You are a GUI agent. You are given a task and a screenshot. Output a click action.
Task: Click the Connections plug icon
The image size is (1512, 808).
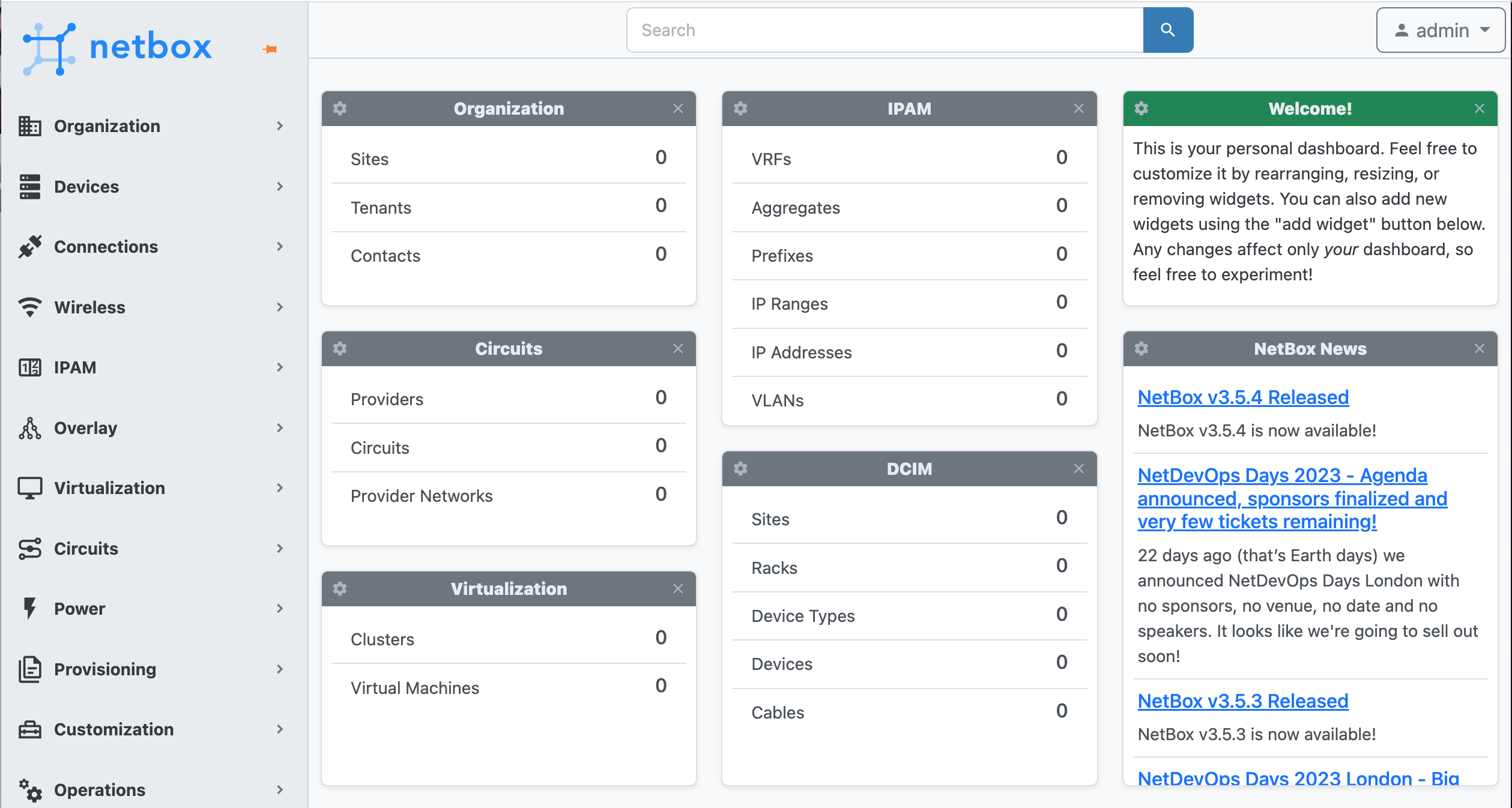29,247
